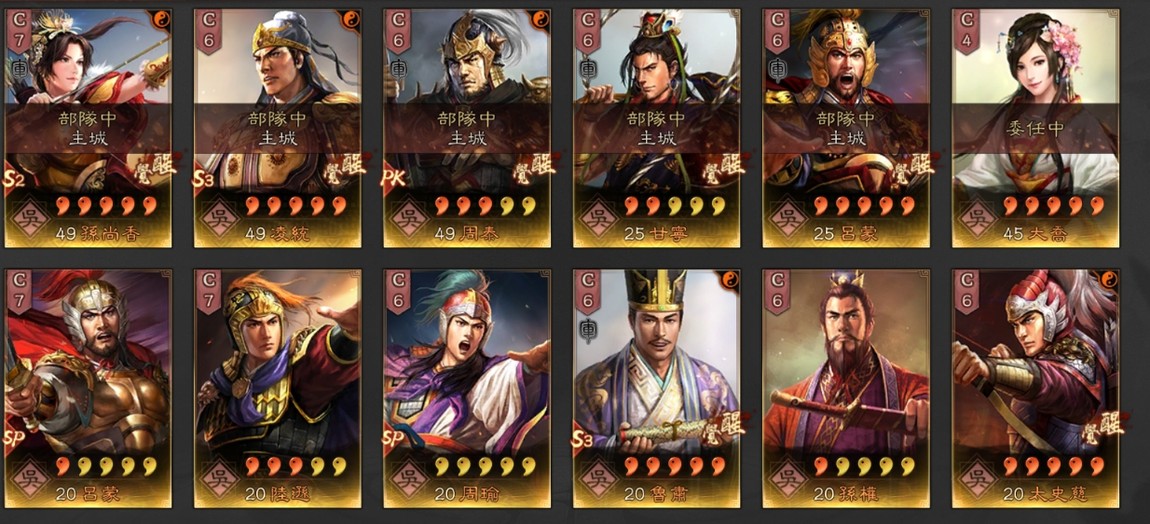
Task: Open the 大喬 card marked 委任中
Action: coord(1036,128)
